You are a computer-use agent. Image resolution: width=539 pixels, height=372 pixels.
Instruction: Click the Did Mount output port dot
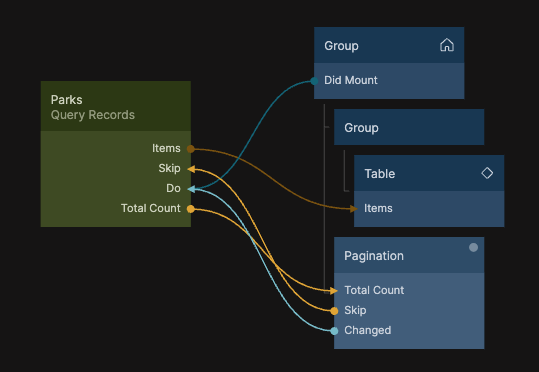314,81
